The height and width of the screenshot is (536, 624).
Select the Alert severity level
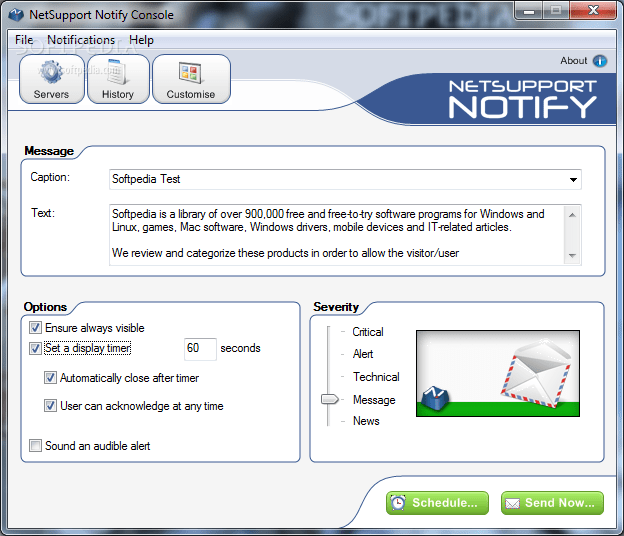pyautogui.click(x=363, y=354)
